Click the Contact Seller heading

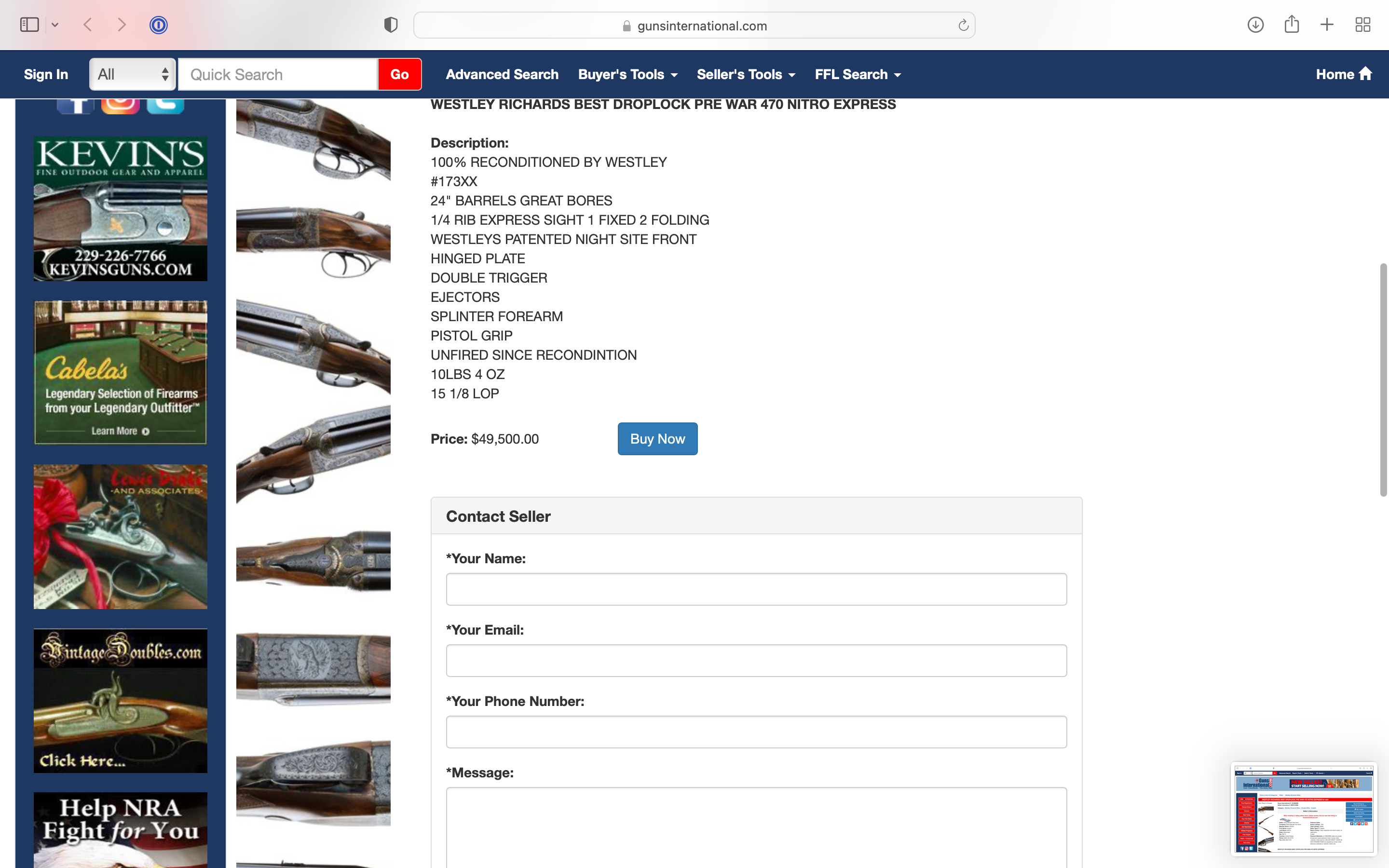point(498,516)
